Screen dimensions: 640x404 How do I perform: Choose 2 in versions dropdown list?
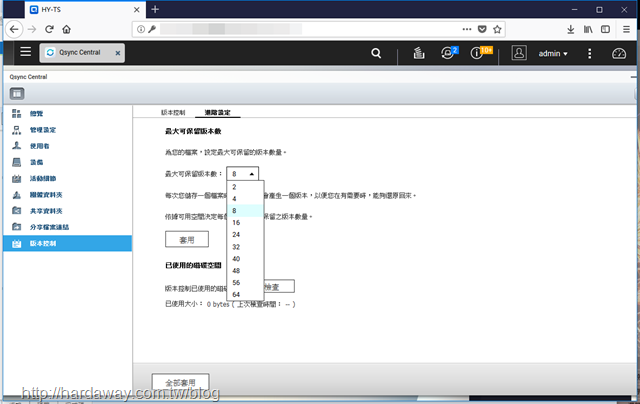point(245,187)
